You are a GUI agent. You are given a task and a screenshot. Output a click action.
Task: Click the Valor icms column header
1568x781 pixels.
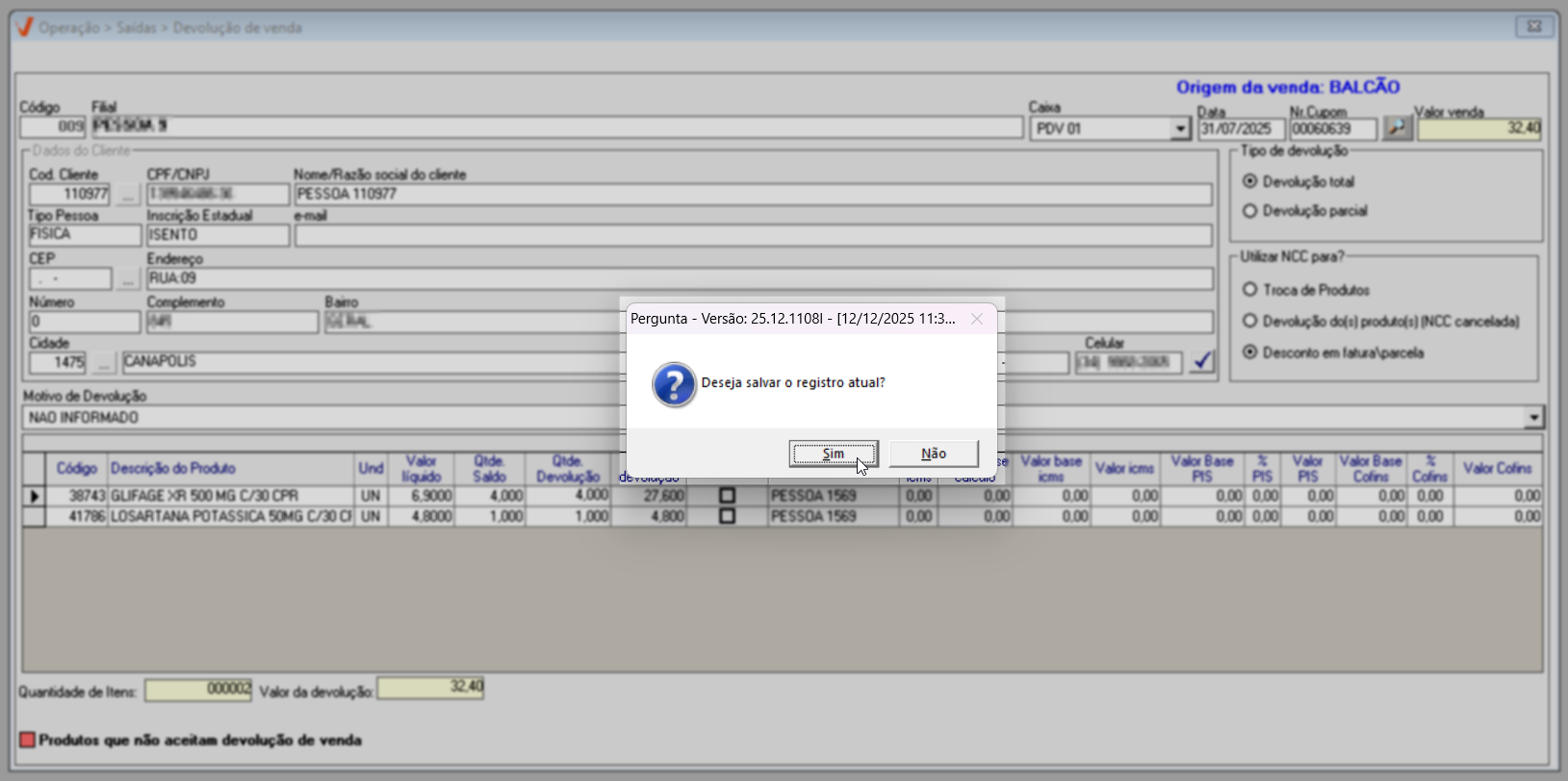1124,469
